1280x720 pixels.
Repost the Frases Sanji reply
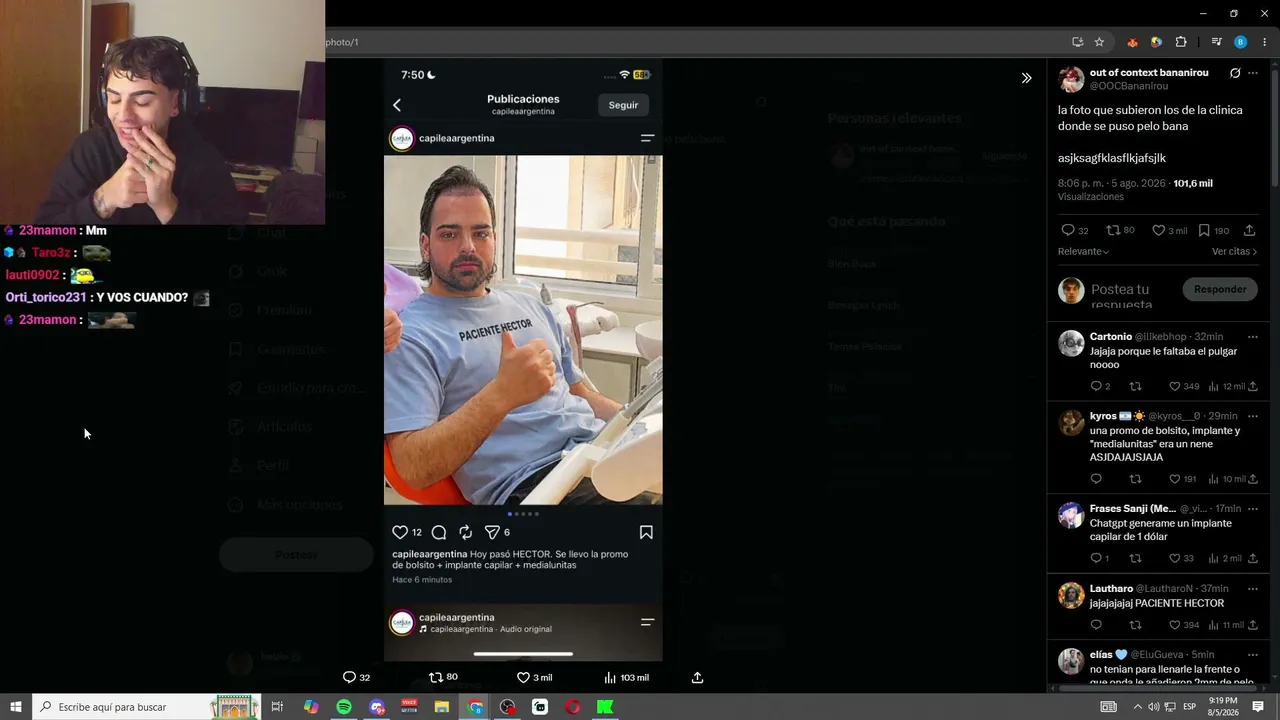(x=1135, y=558)
